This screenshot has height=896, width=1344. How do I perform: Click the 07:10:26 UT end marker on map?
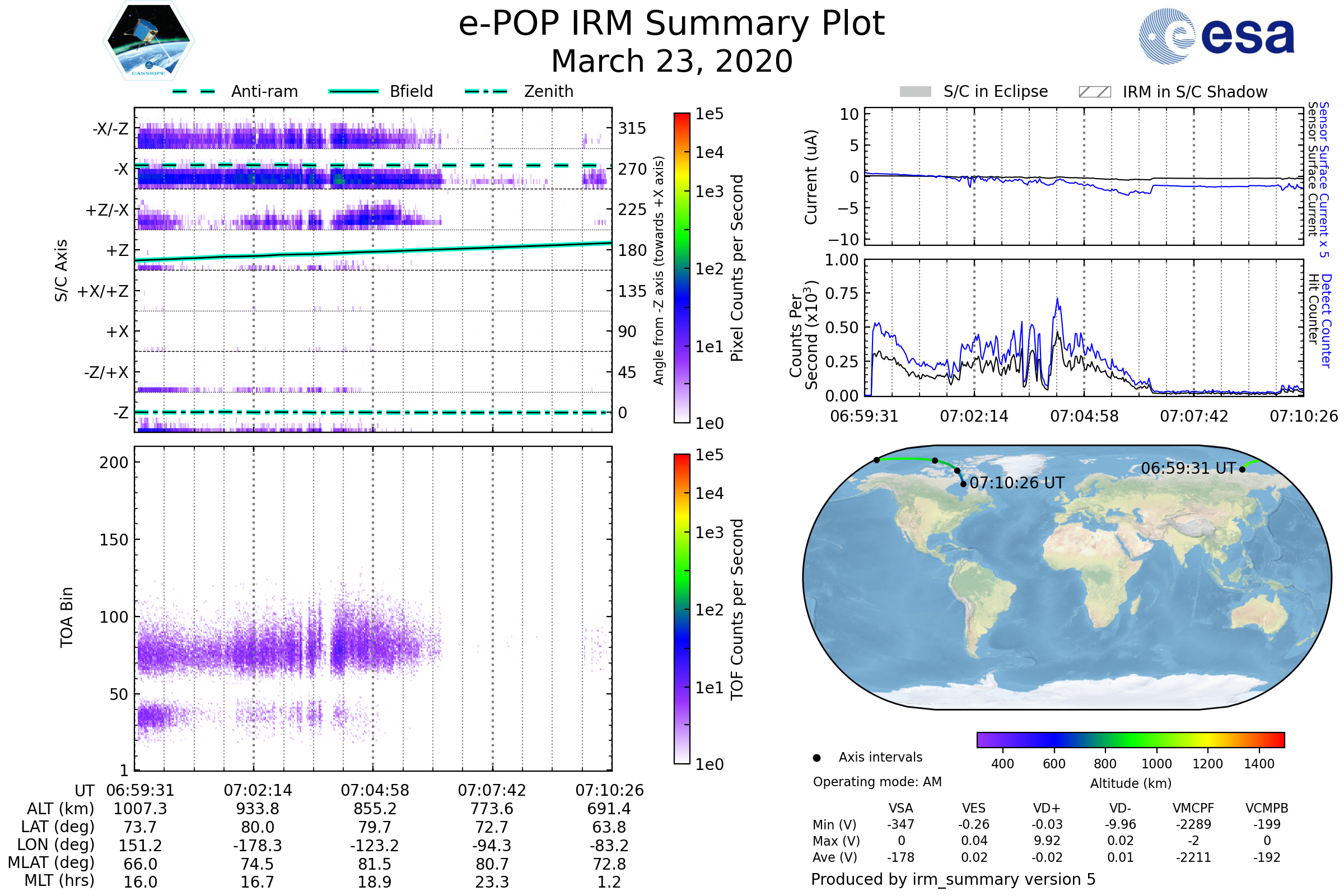coord(963,484)
